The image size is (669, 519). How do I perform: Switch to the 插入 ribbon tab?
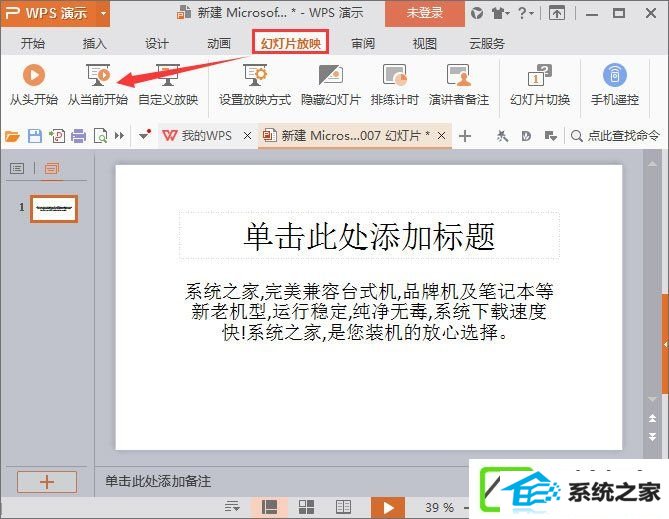coord(95,43)
